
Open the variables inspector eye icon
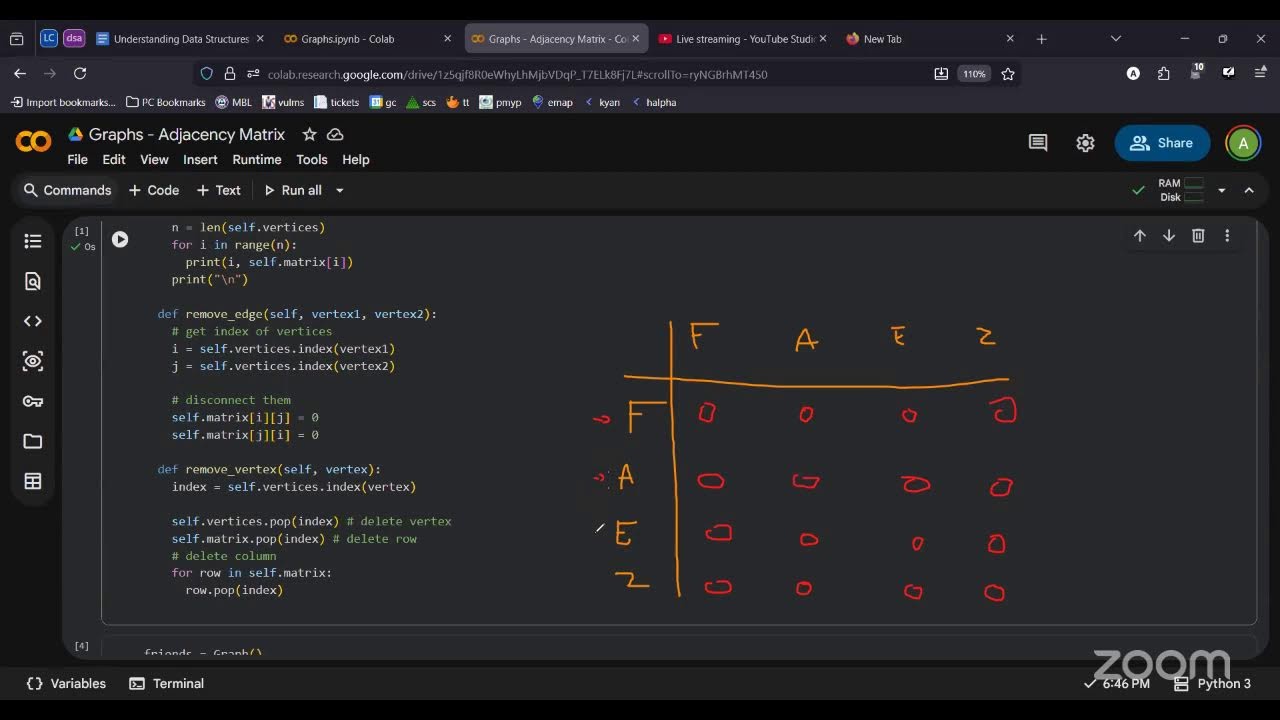[x=33, y=361]
